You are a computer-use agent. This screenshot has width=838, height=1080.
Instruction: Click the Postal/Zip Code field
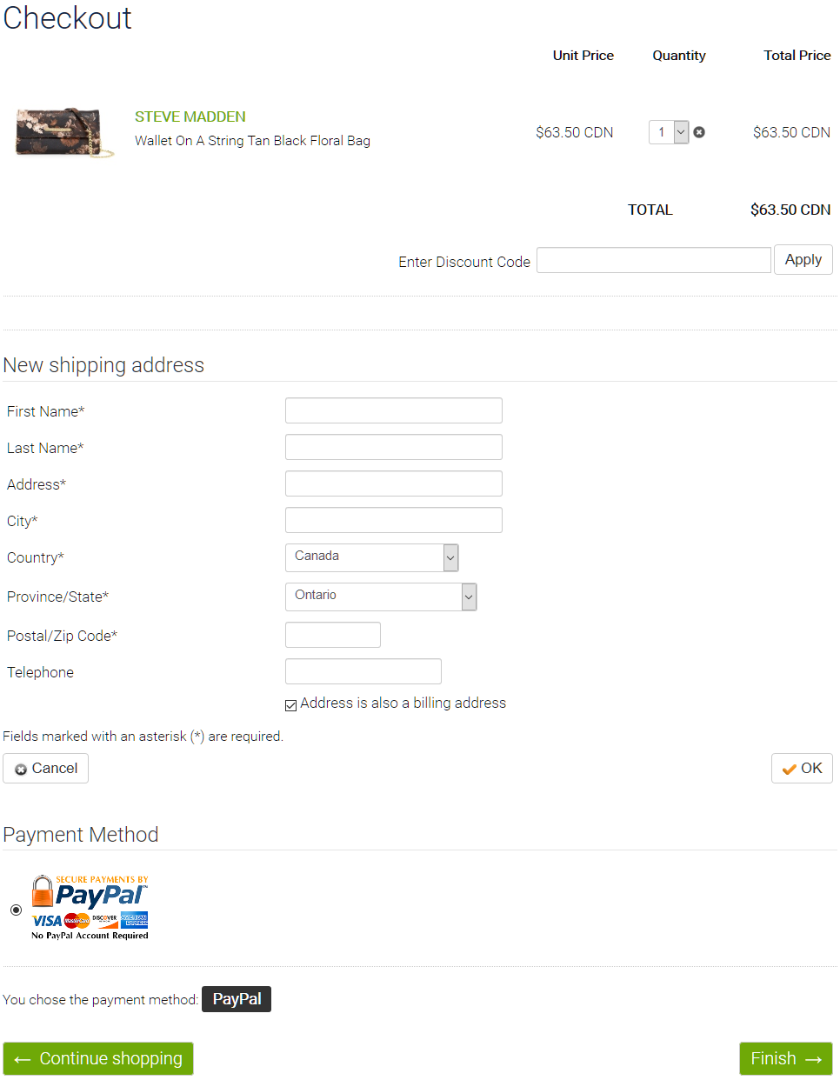pyautogui.click(x=333, y=635)
